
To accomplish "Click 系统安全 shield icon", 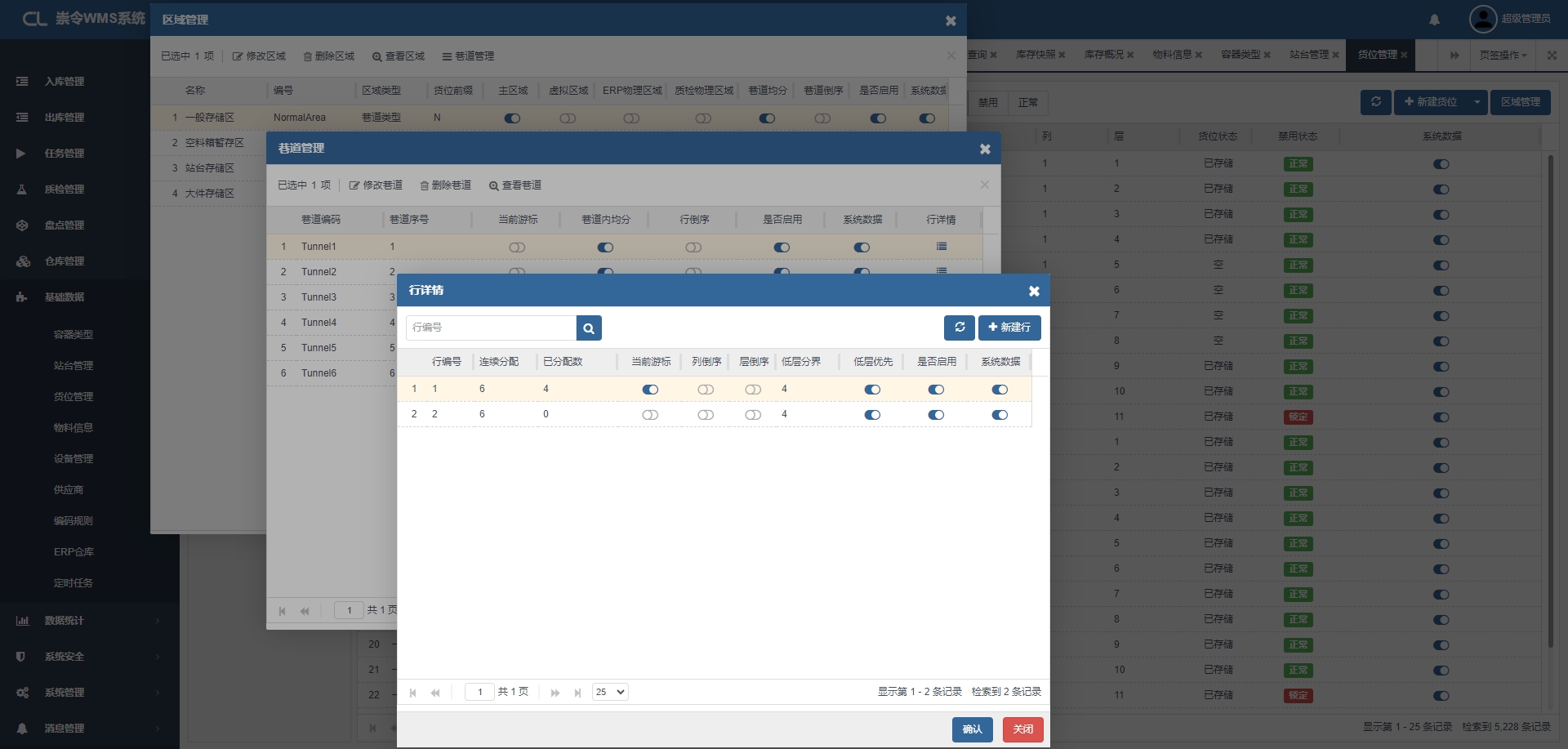I will pos(21,657).
